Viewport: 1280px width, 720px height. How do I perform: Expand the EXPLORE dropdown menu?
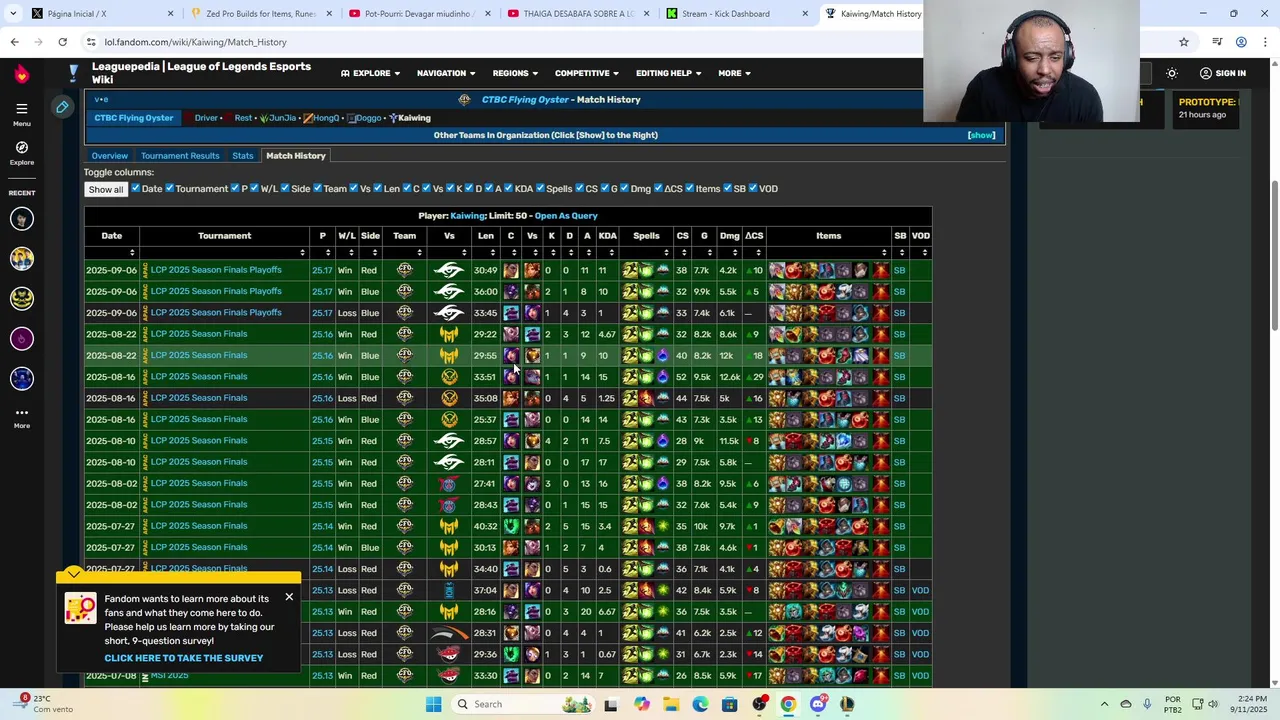click(370, 73)
